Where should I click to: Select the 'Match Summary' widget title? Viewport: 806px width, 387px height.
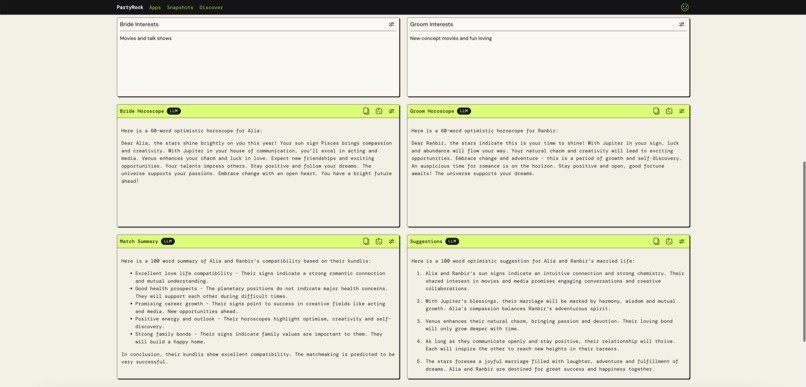tap(139, 241)
